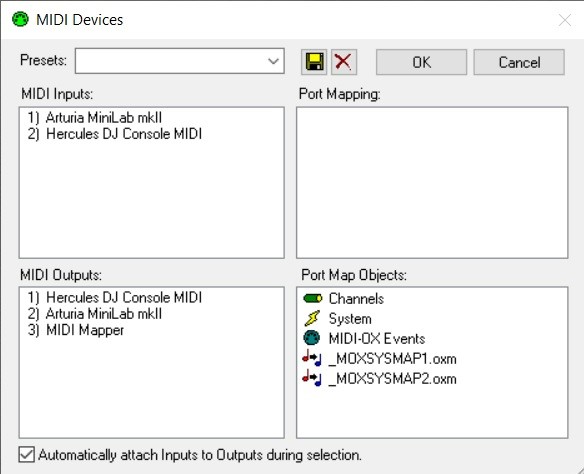Select the MIDI-OX Events connector icon
Image resolution: width=584 pixels, height=474 pixels.
pos(312,338)
